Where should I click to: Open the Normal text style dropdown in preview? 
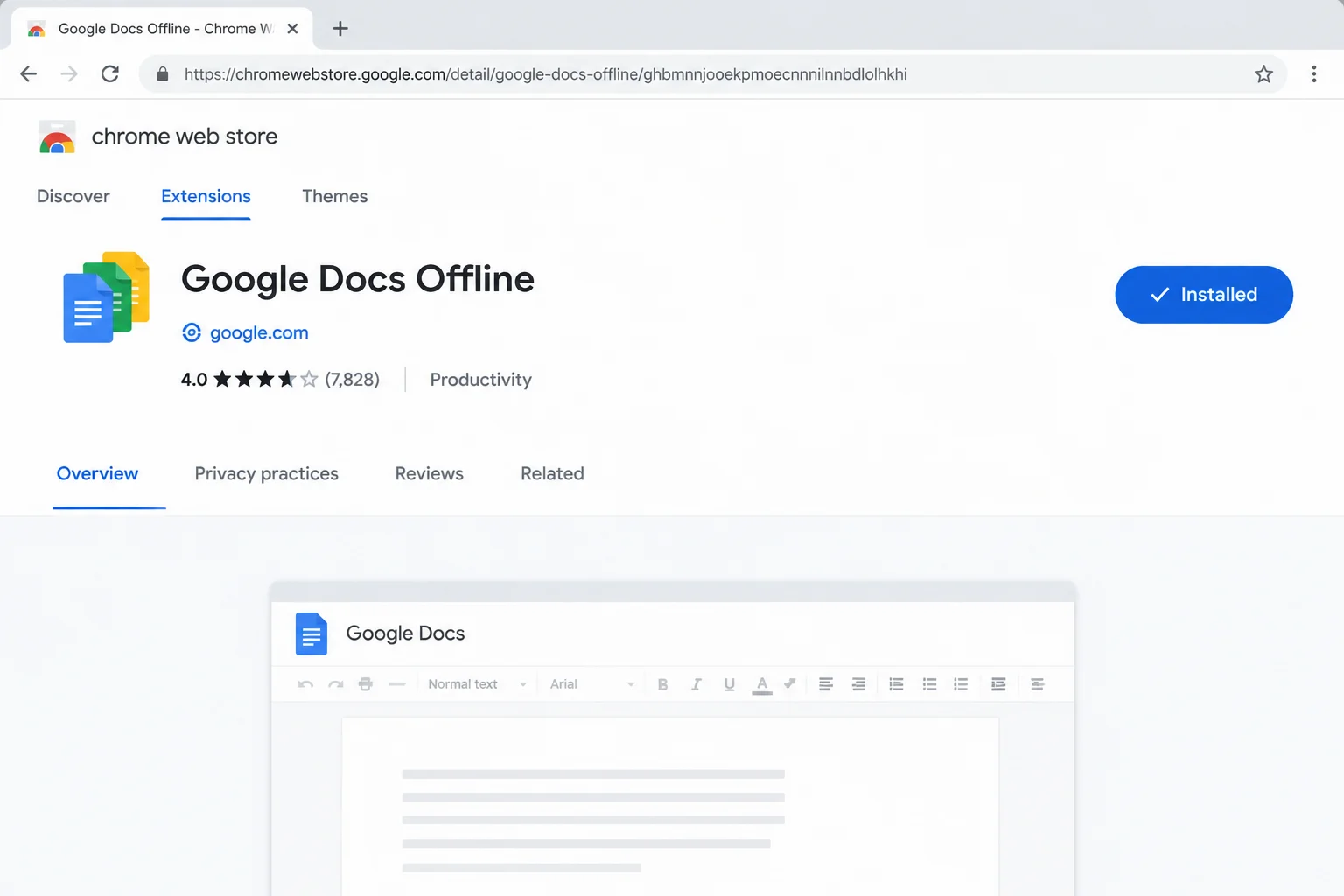pos(477,684)
